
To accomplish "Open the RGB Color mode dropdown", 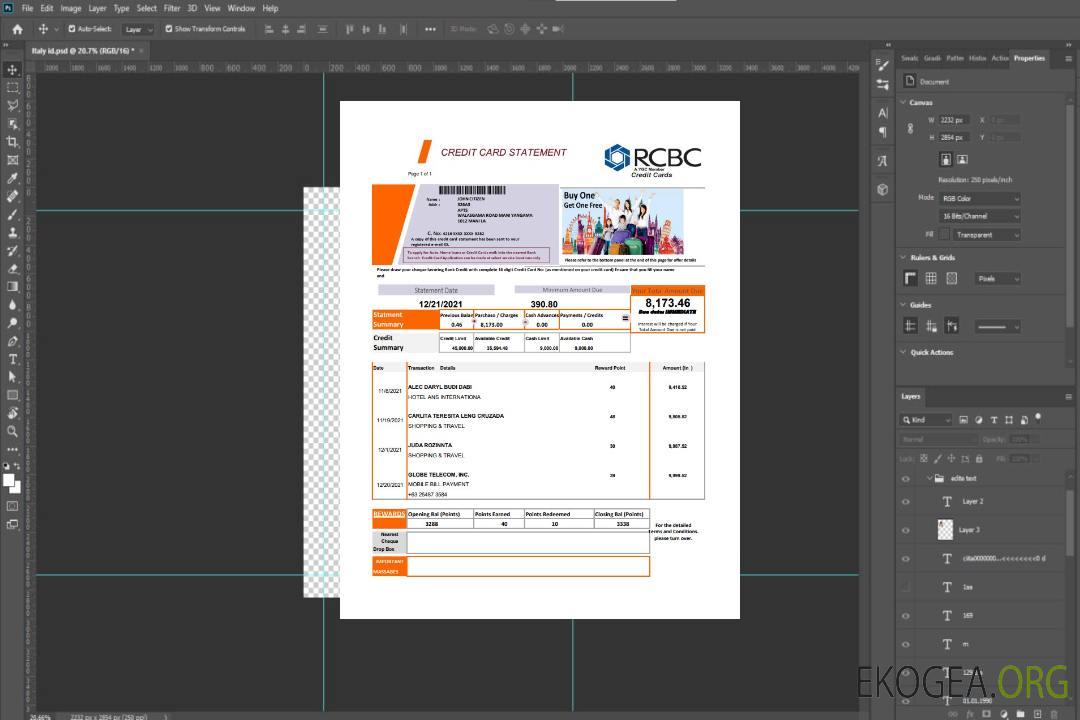I will click(x=980, y=198).
